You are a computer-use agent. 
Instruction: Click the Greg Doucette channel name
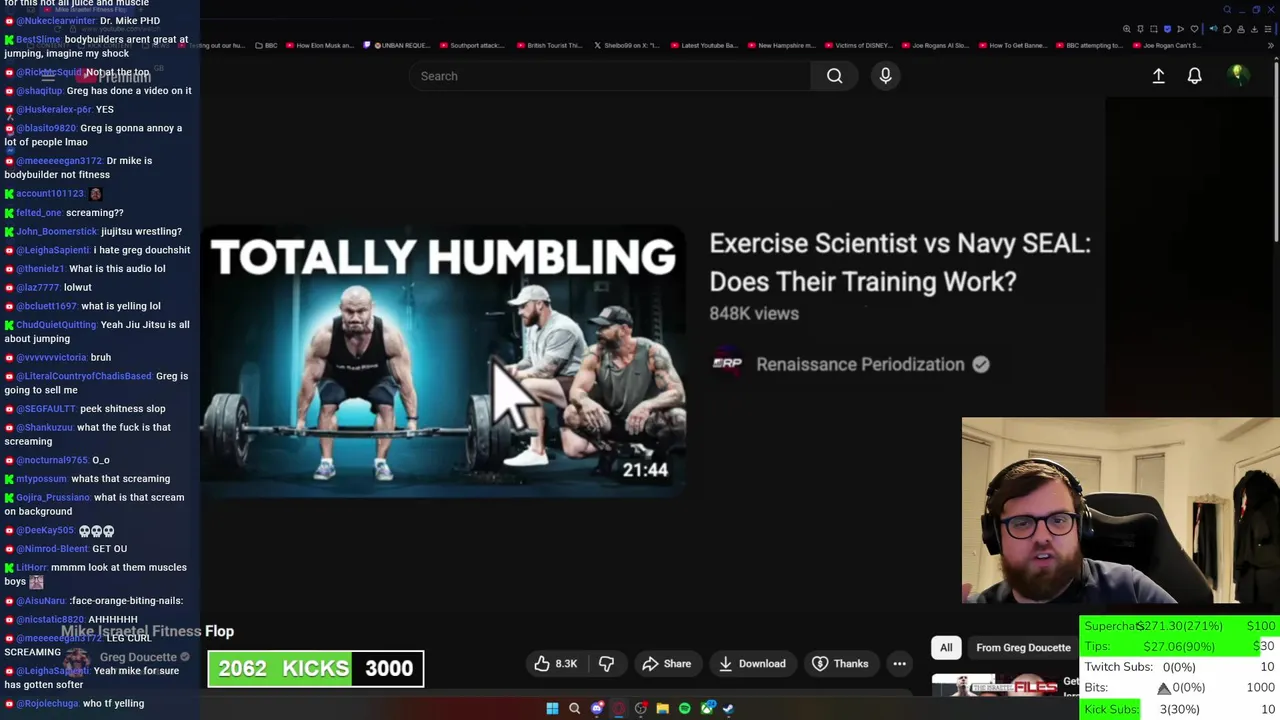(138, 657)
